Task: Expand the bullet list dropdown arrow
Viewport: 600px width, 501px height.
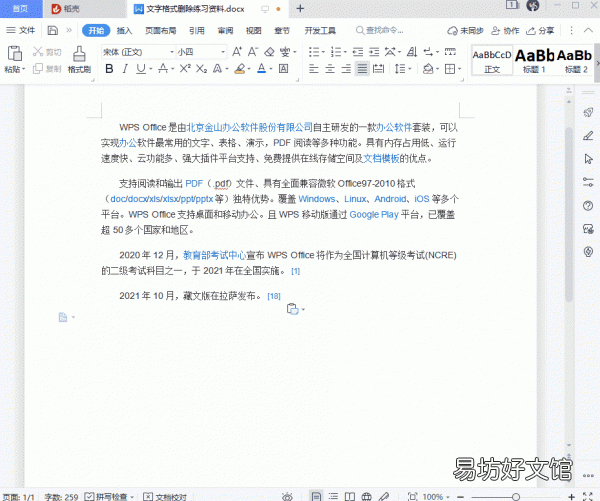Action: tap(323, 52)
